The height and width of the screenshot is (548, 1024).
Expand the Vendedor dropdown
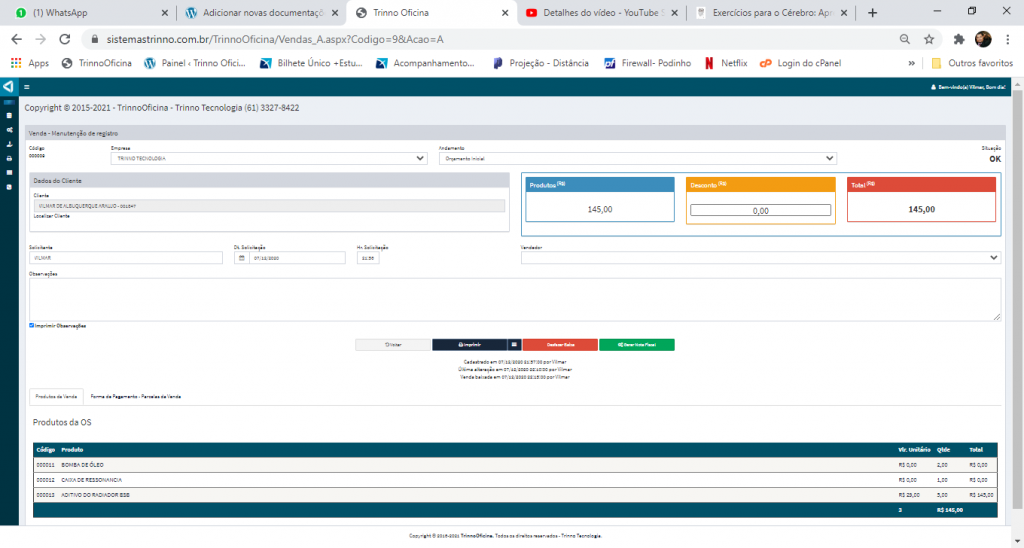click(760, 257)
